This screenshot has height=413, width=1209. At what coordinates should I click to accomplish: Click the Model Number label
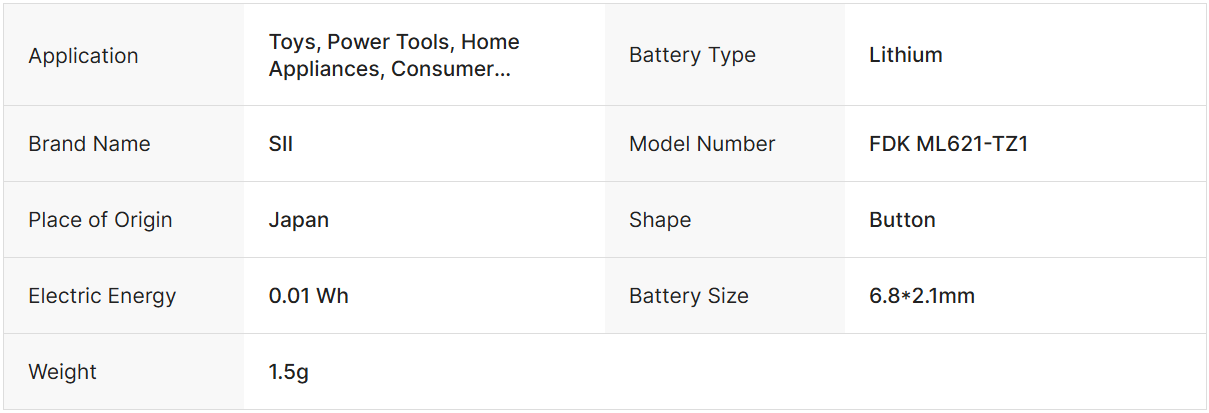click(702, 144)
